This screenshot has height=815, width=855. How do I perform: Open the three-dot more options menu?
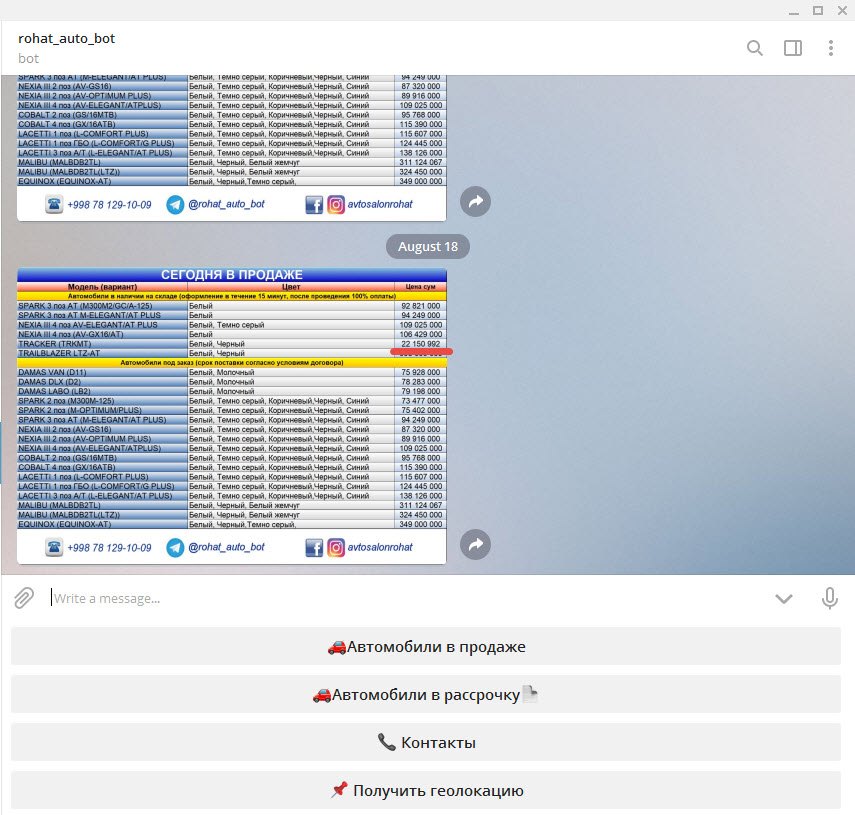pyautogui.click(x=830, y=48)
